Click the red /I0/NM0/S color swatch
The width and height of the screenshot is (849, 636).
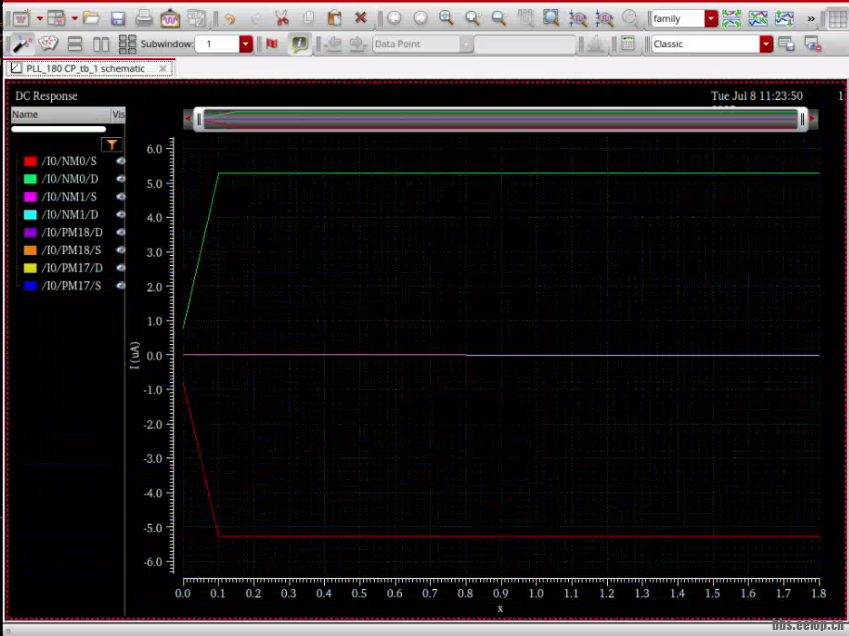[x=30, y=161]
